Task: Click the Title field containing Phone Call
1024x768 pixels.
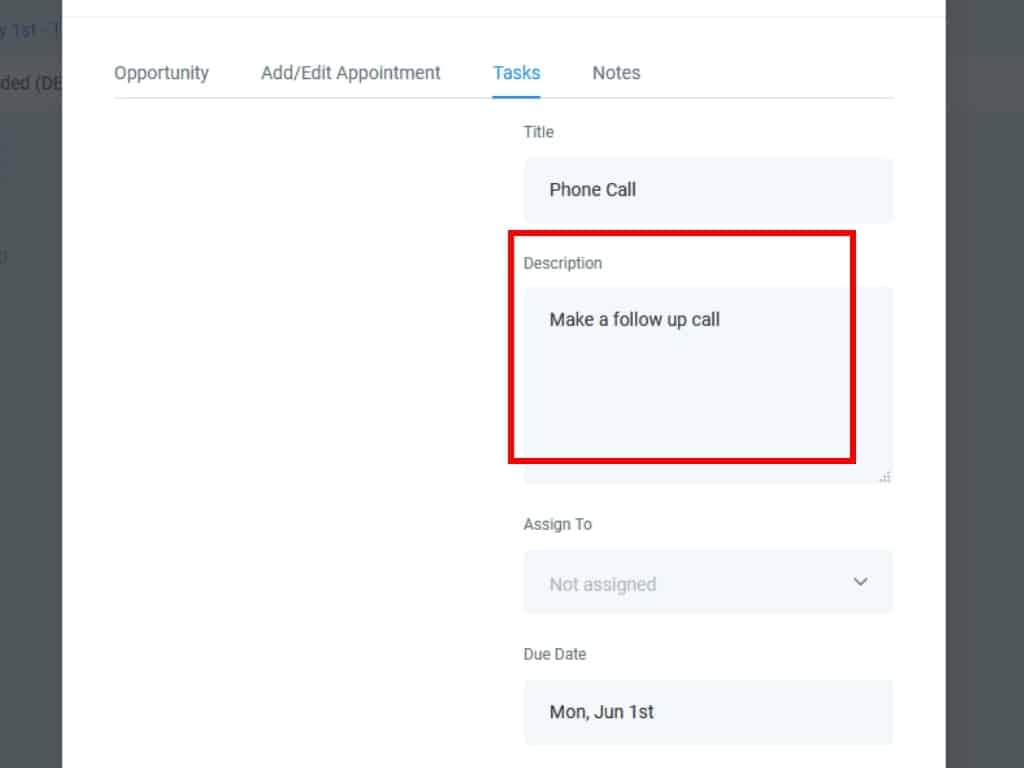Action: [707, 190]
